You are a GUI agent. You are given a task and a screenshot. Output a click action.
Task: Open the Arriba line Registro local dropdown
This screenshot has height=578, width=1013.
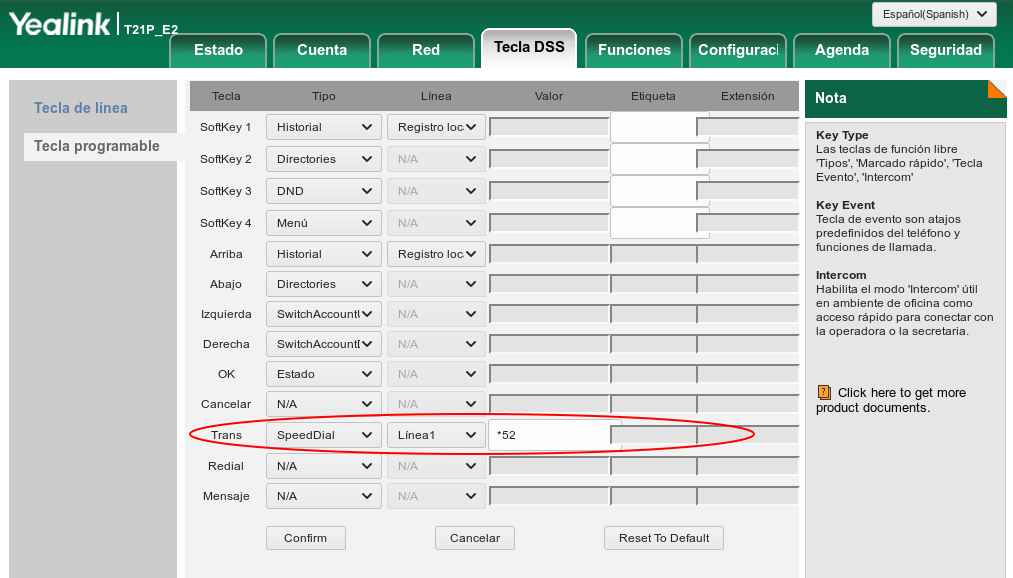click(436, 254)
